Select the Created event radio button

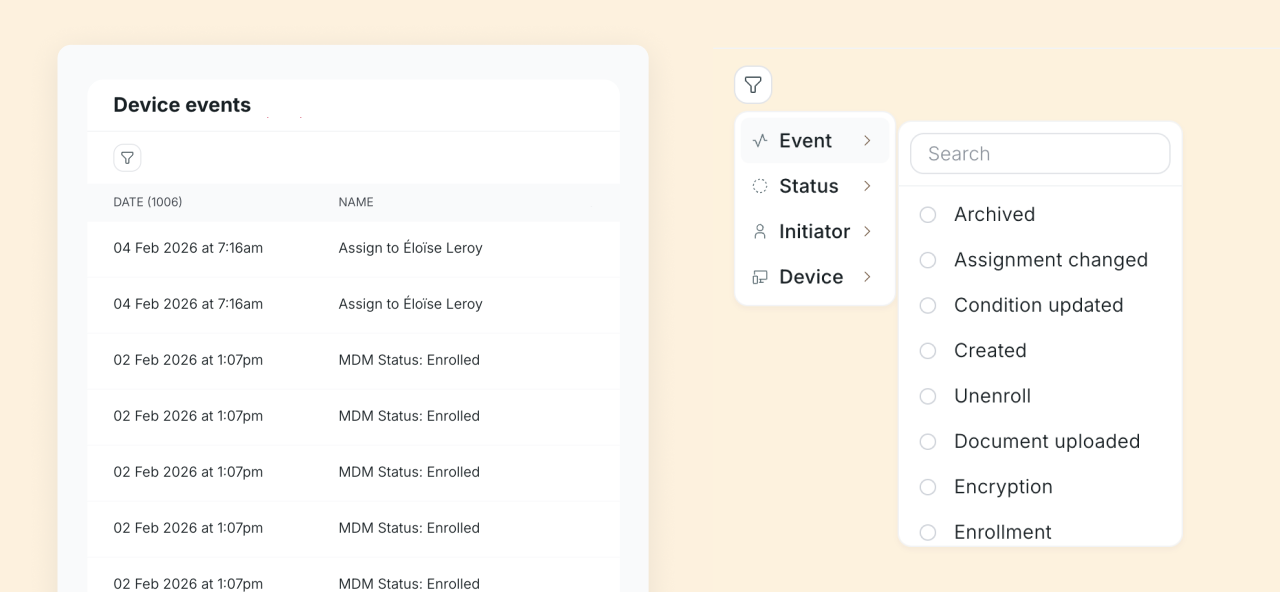(x=928, y=351)
